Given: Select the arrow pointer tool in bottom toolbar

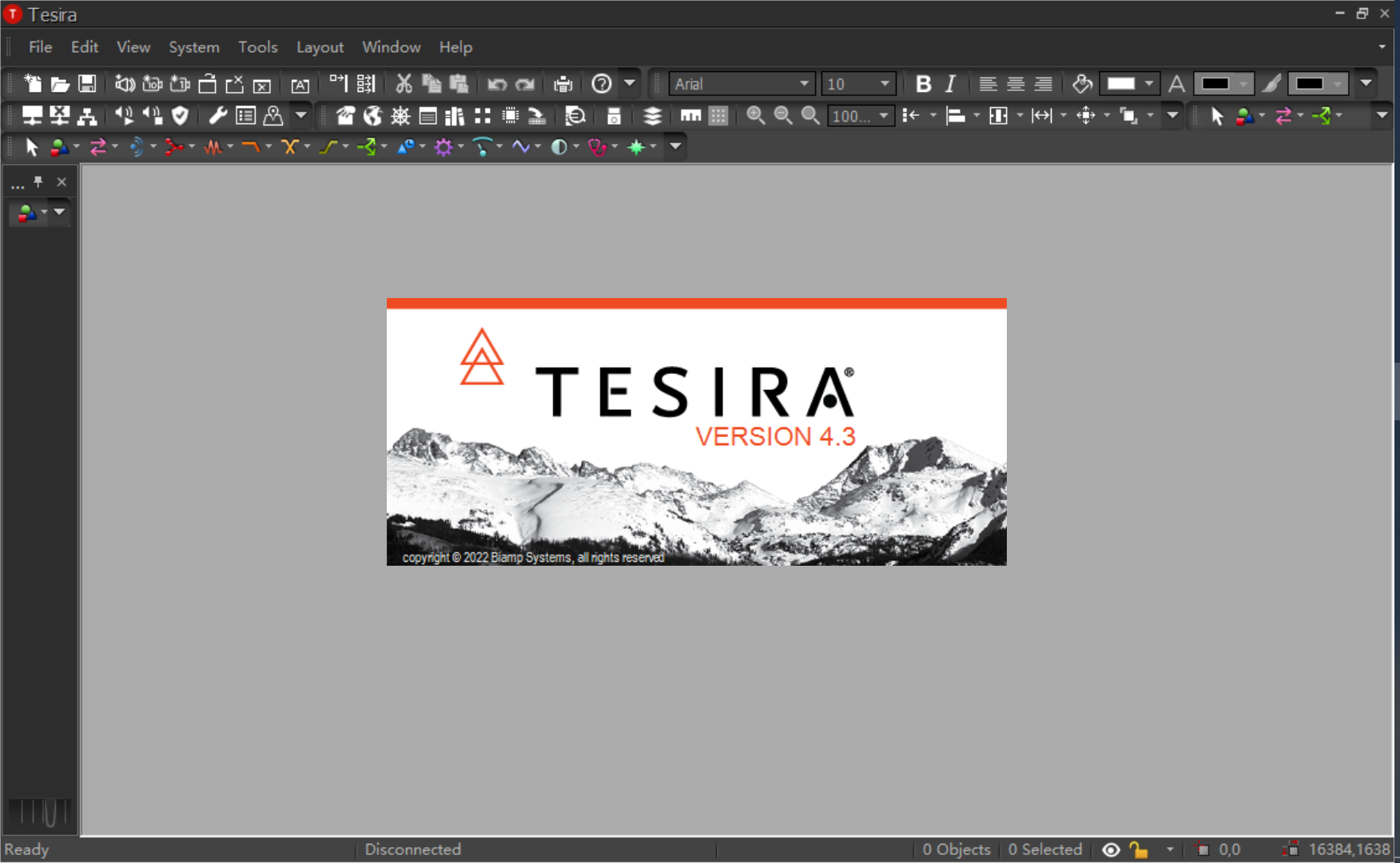Looking at the screenshot, I should [32, 147].
